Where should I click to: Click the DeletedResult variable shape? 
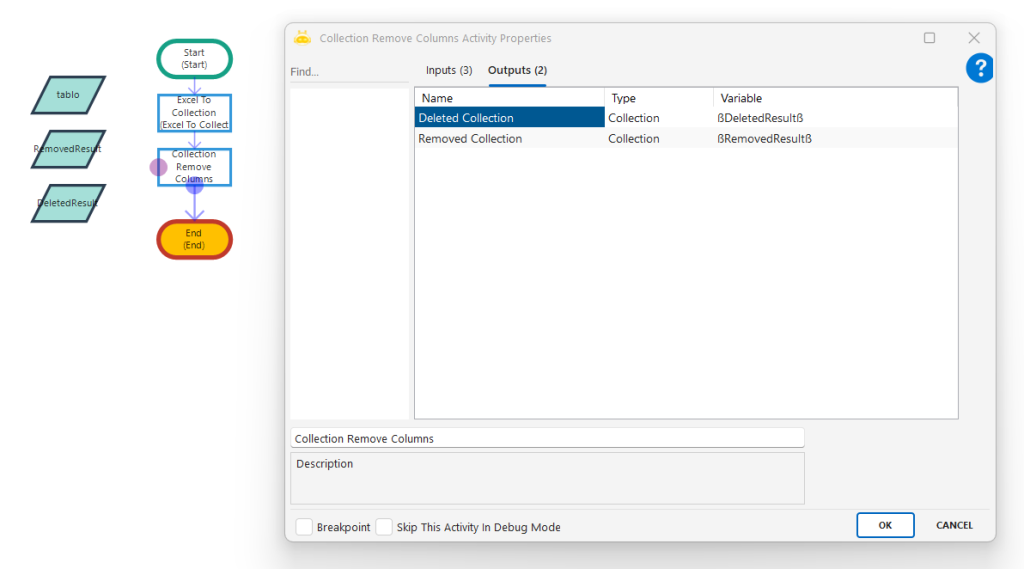click(x=68, y=203)
